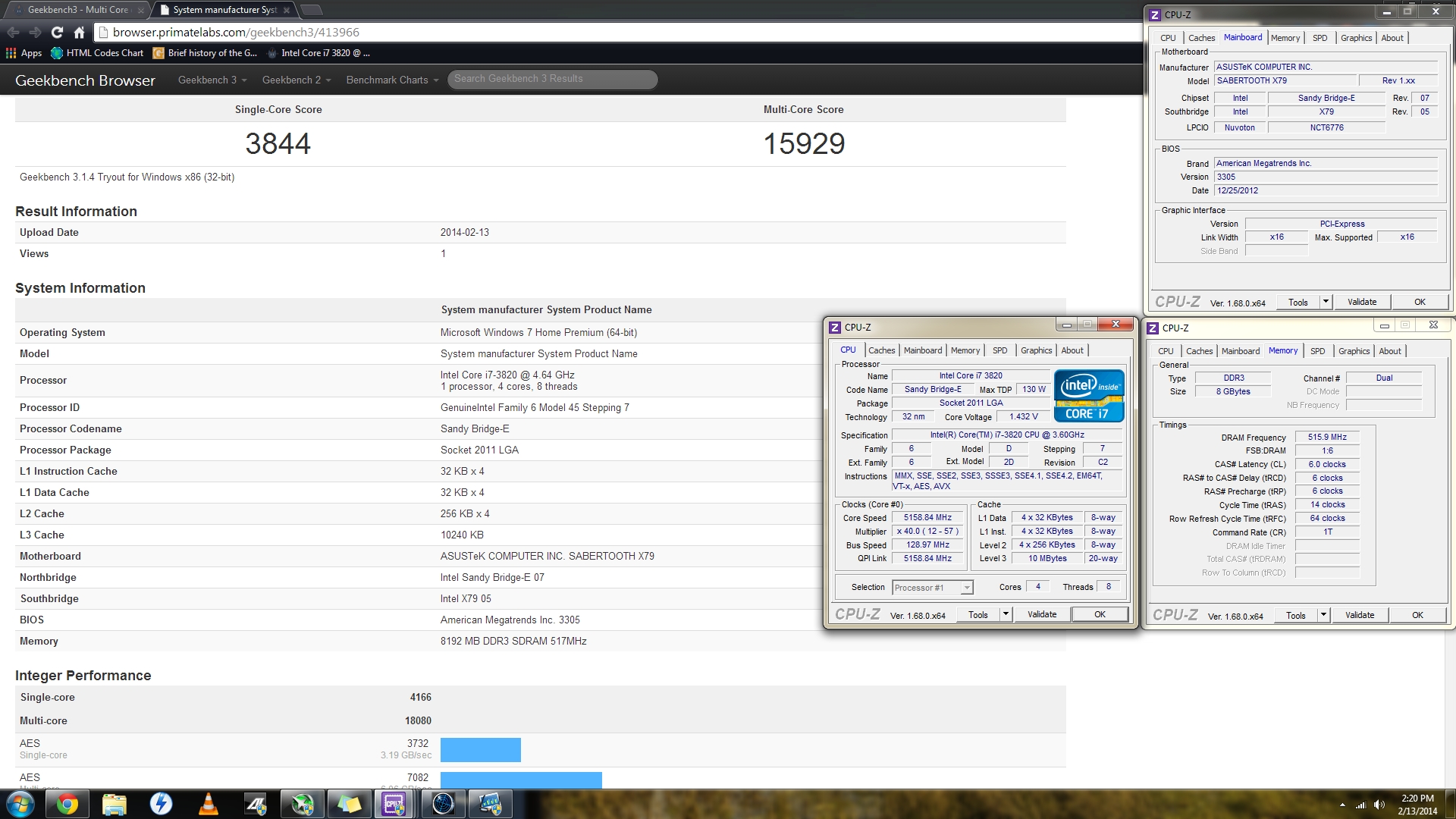
Task: Open Tools dropdown arrow in Mainboard window
Action: tap(1326, 302)
